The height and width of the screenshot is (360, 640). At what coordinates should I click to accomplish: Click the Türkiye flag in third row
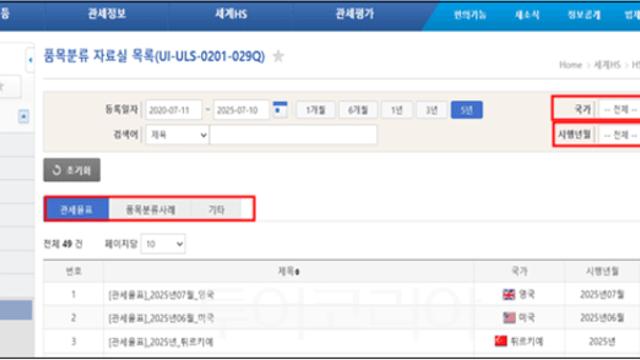pyautogui.click(x=501, y=341)
